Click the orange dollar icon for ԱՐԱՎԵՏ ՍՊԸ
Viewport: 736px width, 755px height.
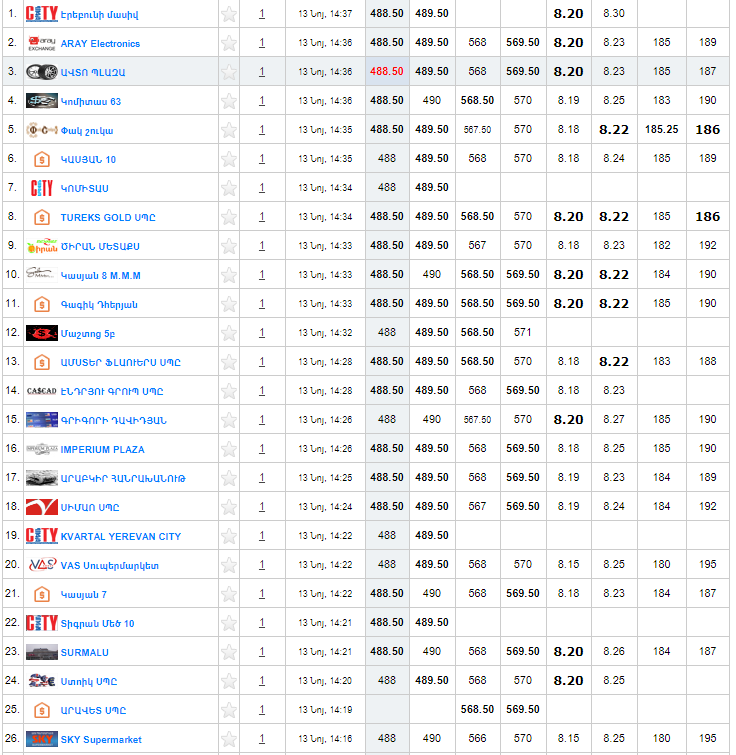(x=42, y=710)
